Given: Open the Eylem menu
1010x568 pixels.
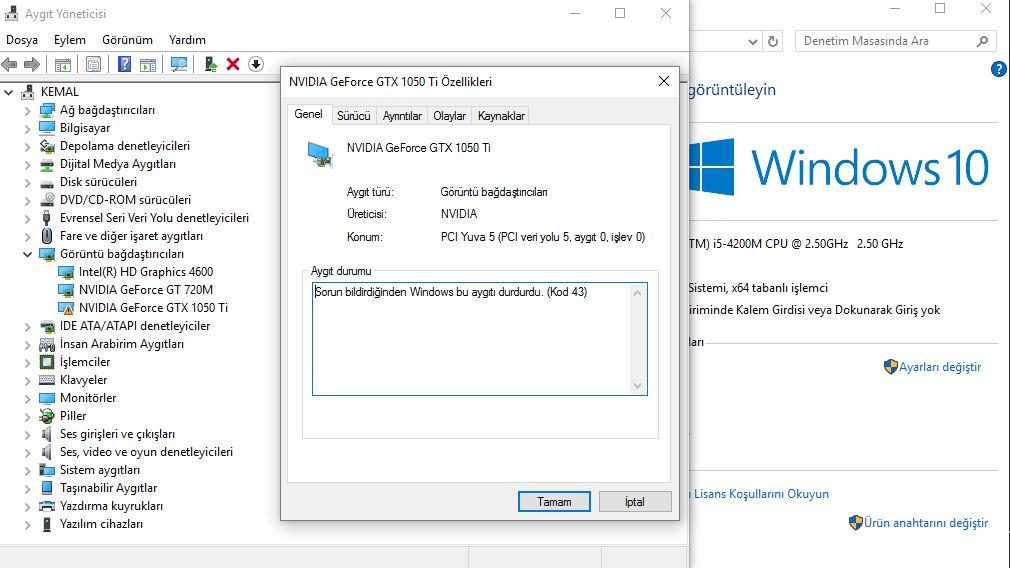Looking at the screenshot, I should click(70, 40).
